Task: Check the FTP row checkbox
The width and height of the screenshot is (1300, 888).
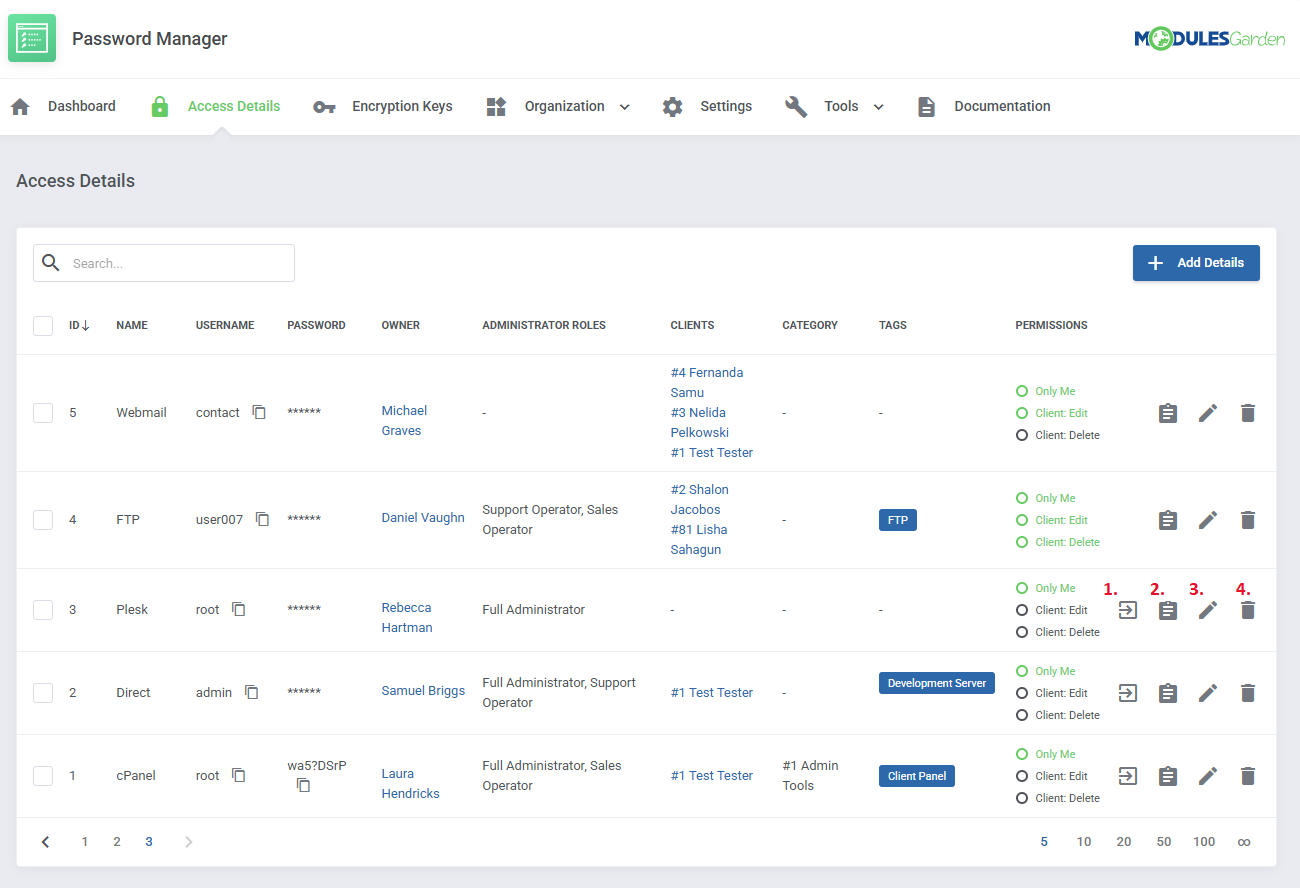Action: [x=43, y=519]
